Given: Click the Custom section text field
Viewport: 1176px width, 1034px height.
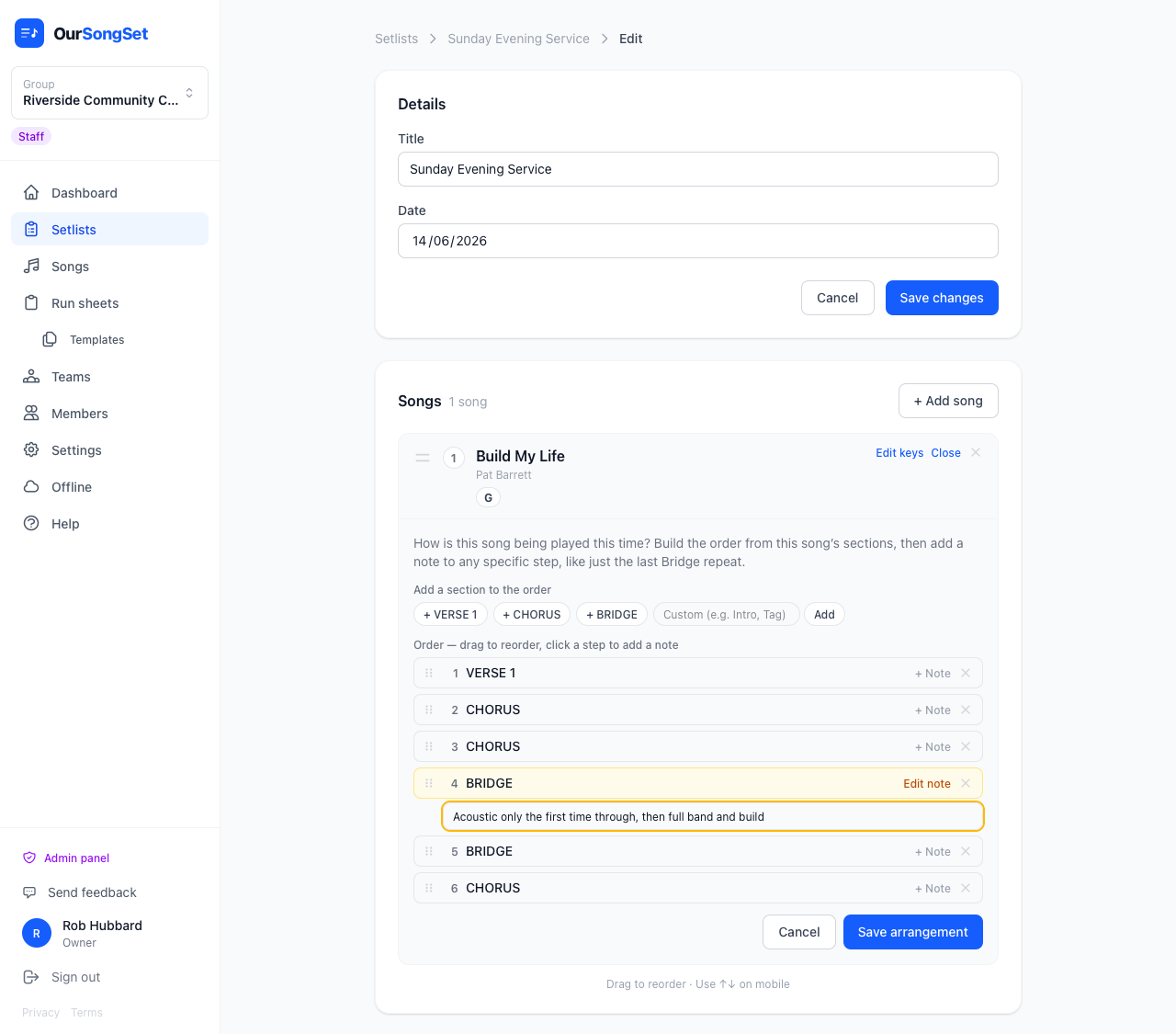Looking at the screenshot, I should [x=726, y=615].
